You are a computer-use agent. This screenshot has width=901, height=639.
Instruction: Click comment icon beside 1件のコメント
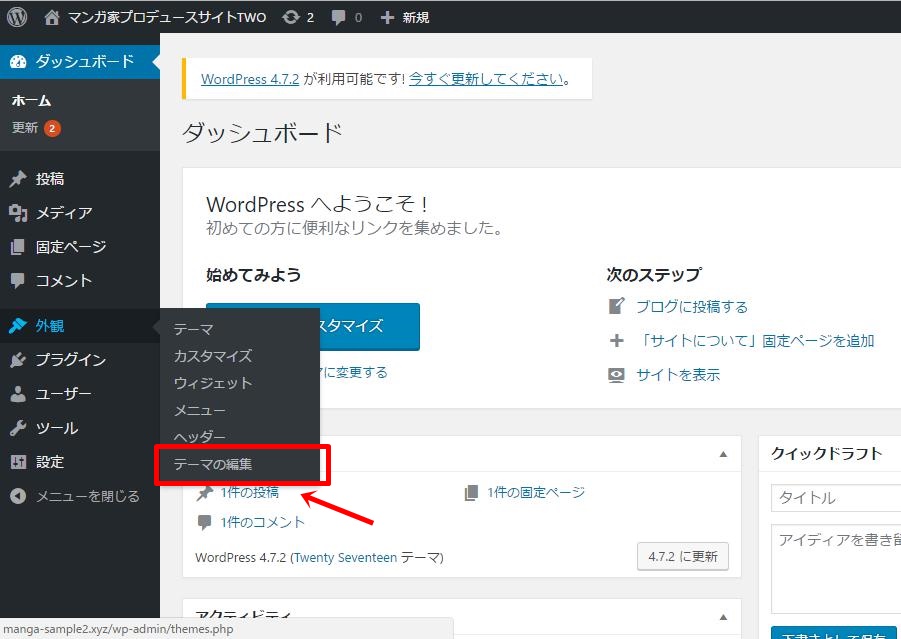(204, 522)
